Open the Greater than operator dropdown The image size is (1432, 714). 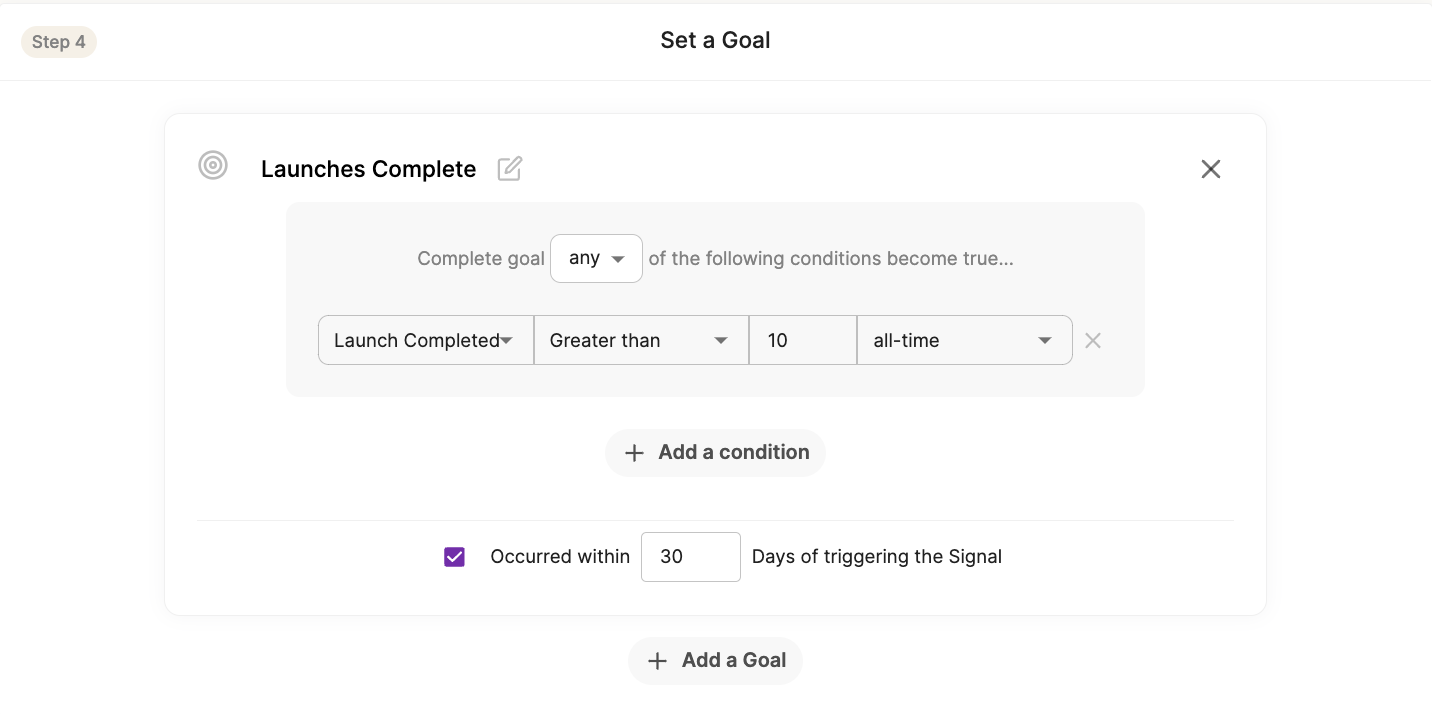click(x=640, y=341)
